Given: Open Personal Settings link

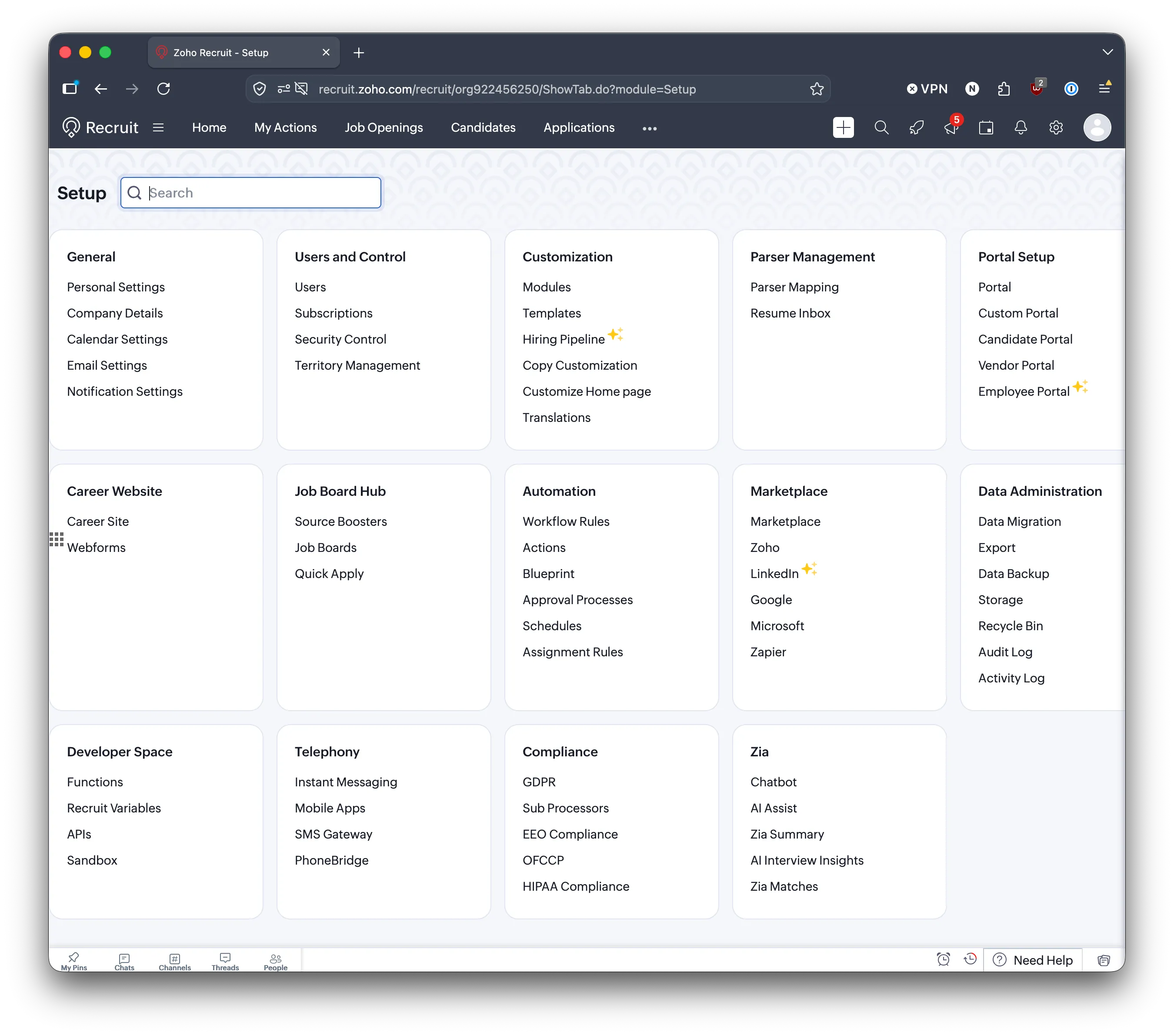Looking at the screenshot, I should [116, 287].
